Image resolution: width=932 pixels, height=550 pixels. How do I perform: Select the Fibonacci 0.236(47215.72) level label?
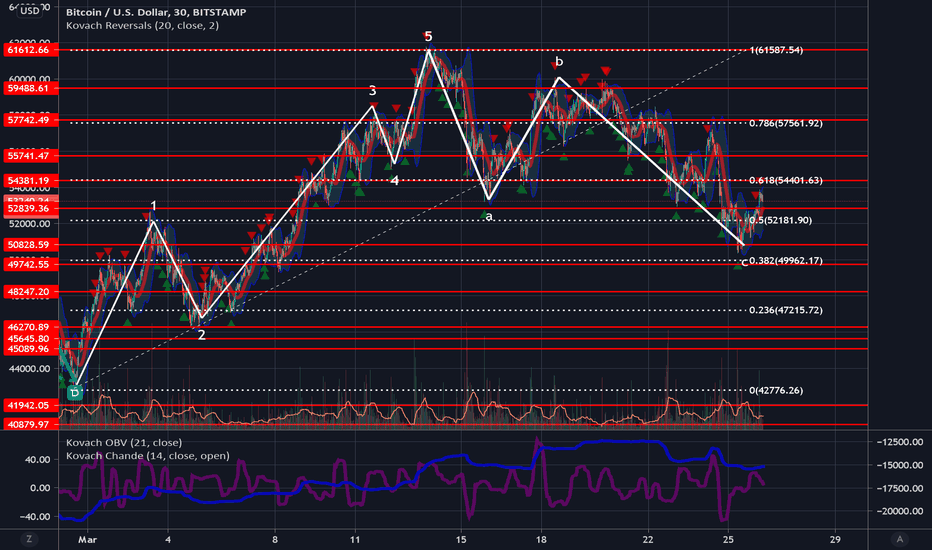[x=786, y=310]
